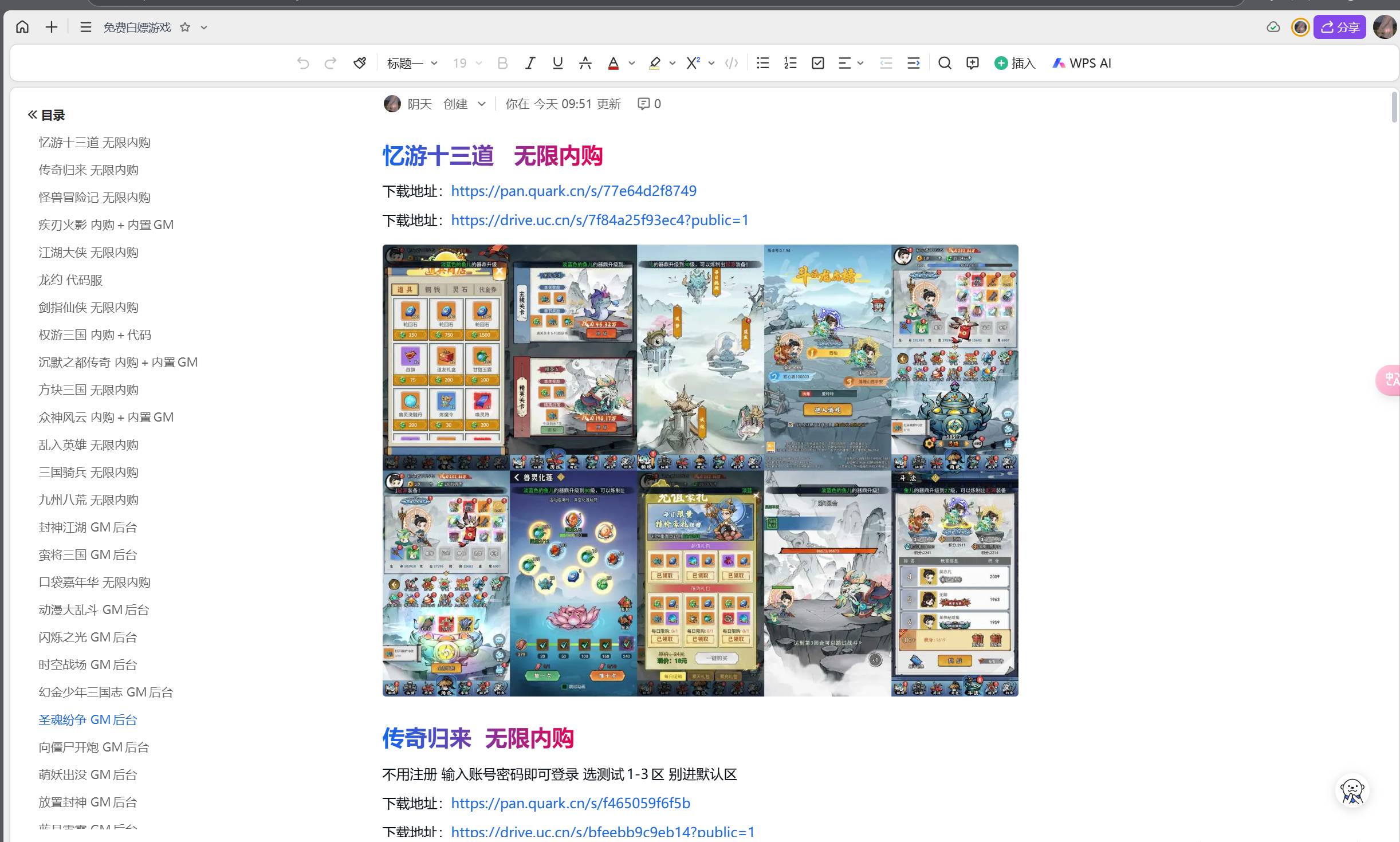Jump to 忆游十三道 无限内购 in outline
Viewport: 1400px width, 842px height.
[95, 143]
